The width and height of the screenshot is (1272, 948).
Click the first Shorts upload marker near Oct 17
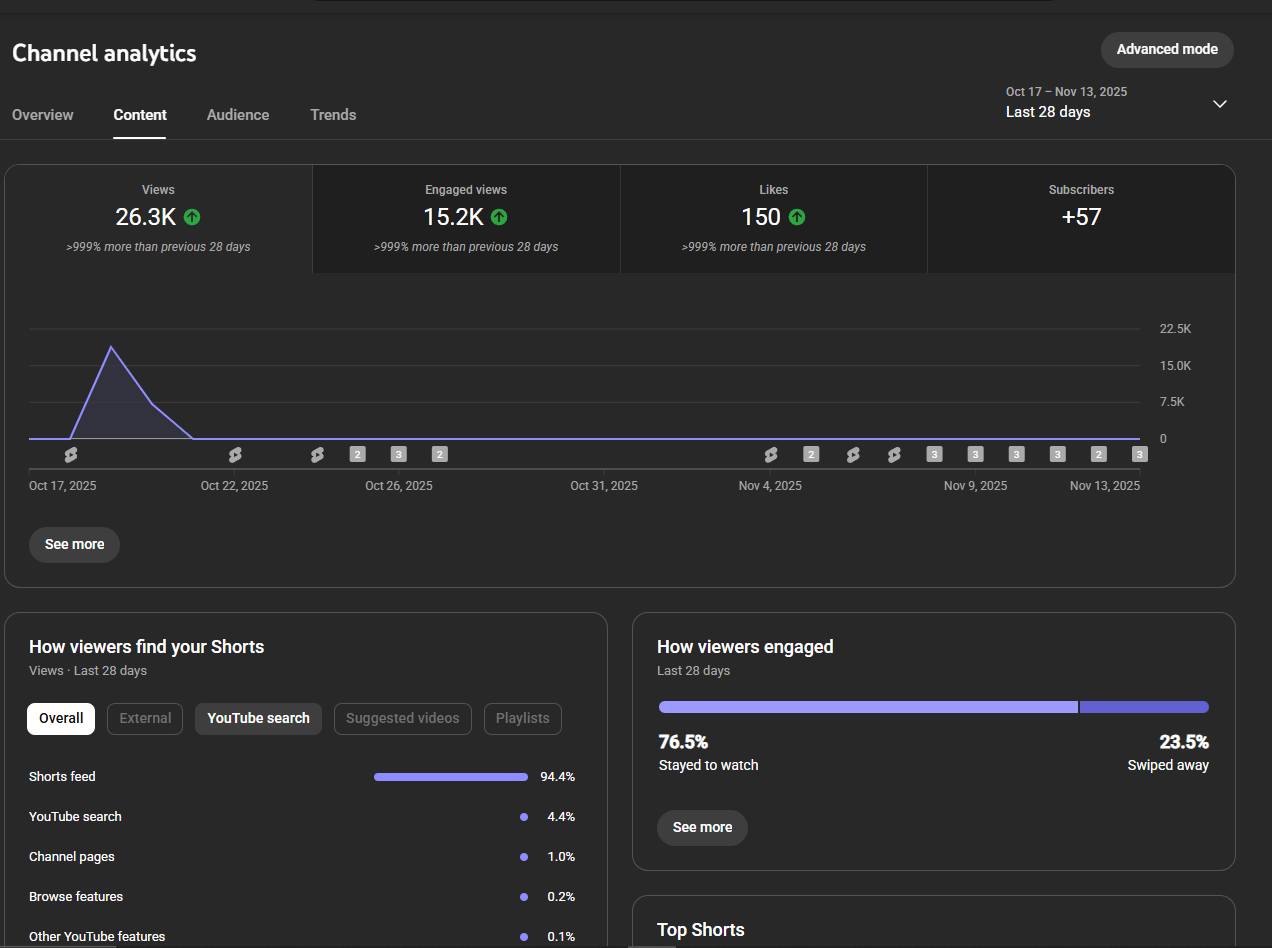tap(70, 455)
